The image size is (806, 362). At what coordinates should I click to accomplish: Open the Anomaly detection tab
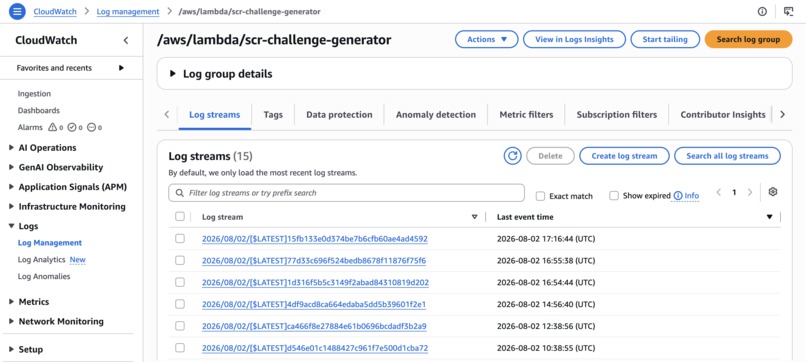tap(436, 115)
